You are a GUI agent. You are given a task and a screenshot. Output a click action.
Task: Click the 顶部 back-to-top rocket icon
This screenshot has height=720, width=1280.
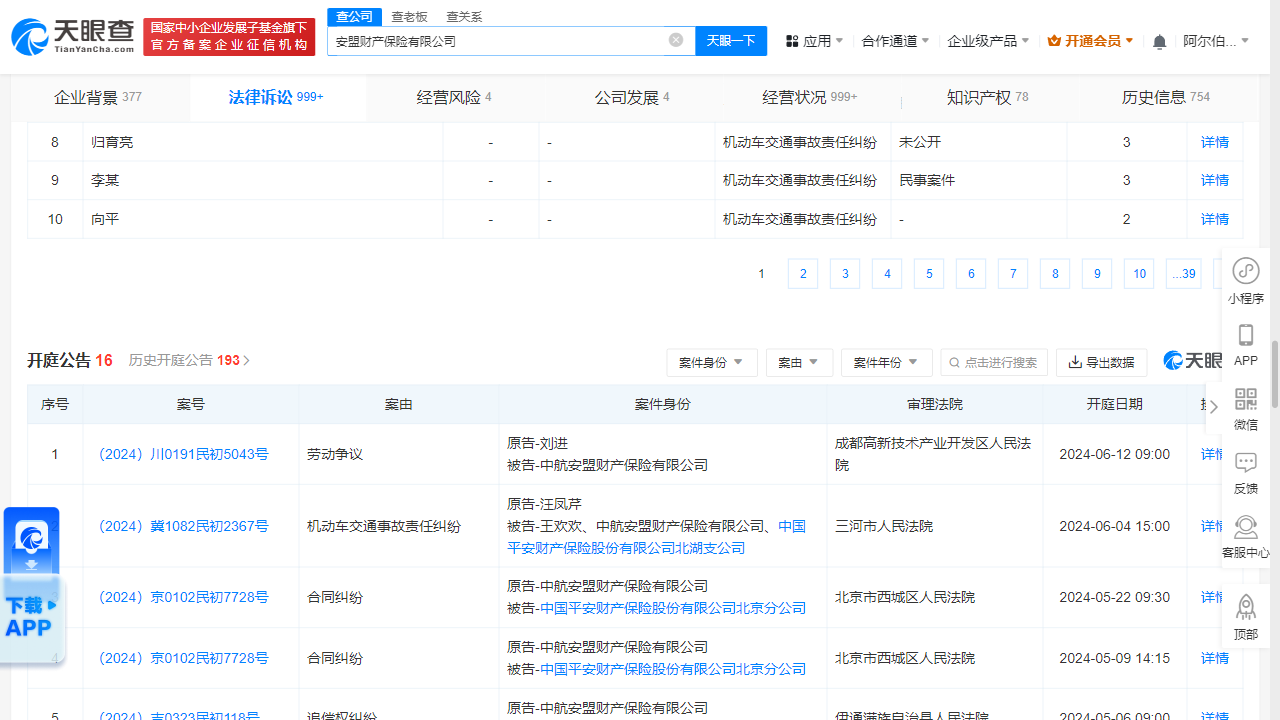(x=1245, y=606)
